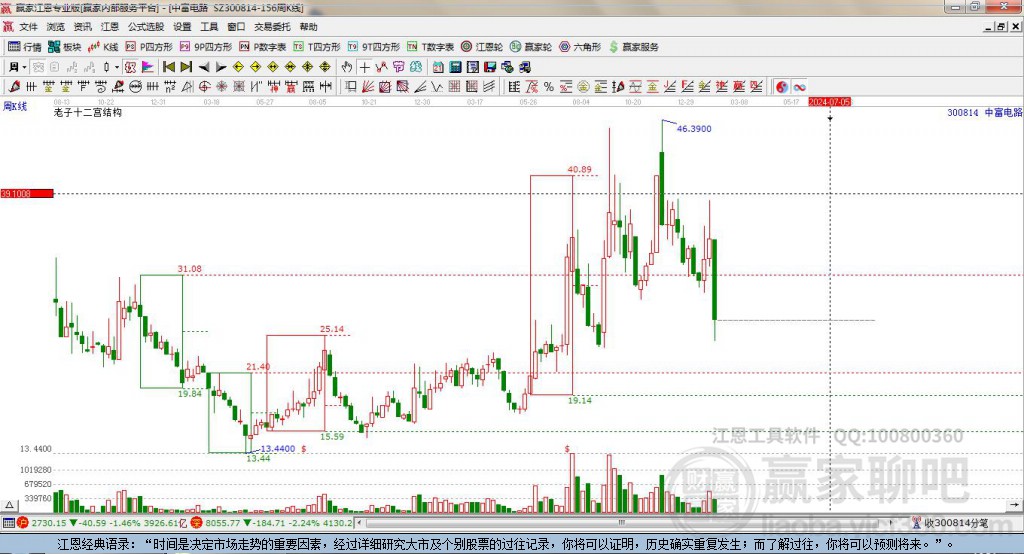Click the red-blue yin-yang icon
Screen dimensions: 1024x554
point(782,87)
